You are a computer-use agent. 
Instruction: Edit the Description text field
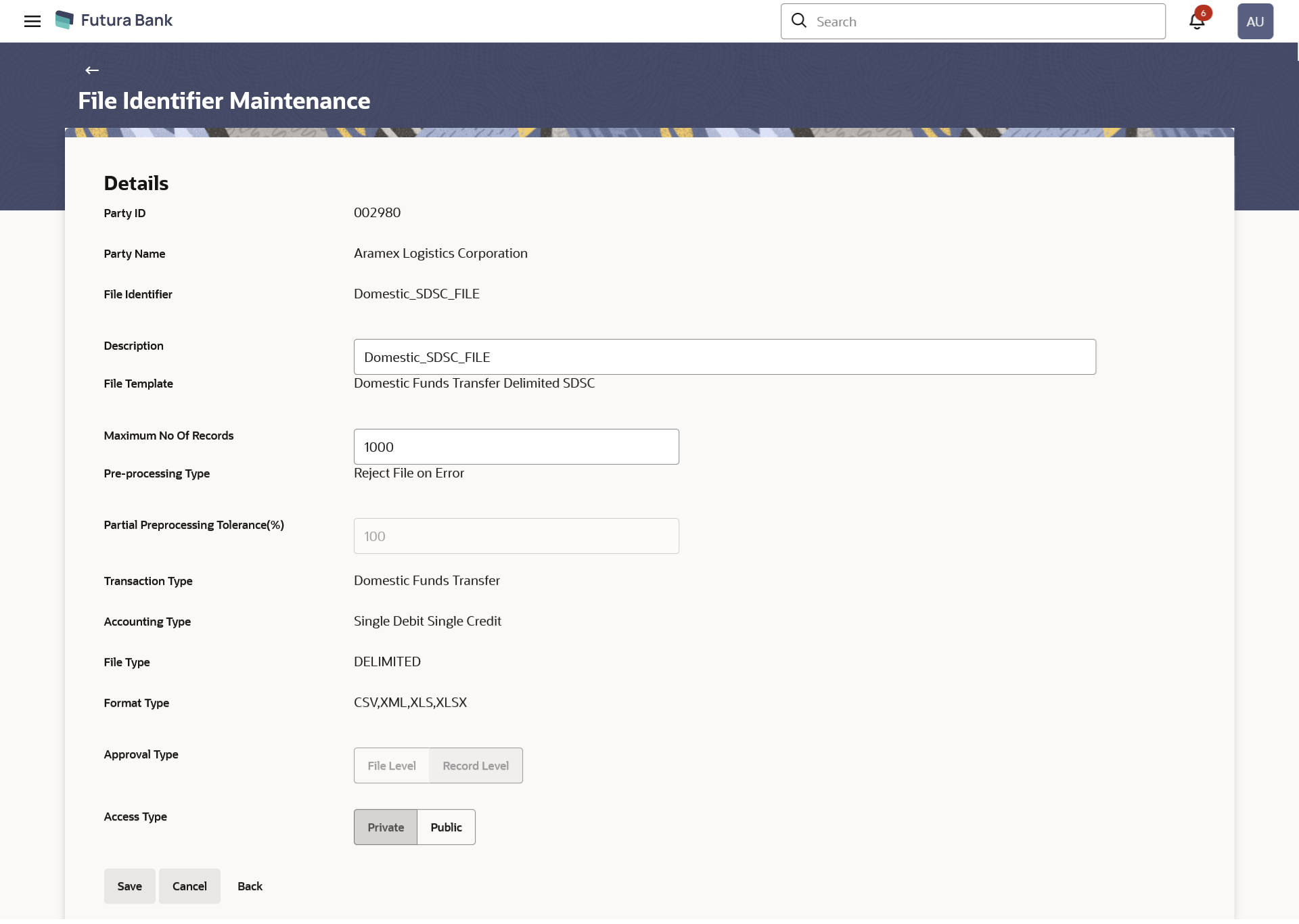tap(724, 357)
